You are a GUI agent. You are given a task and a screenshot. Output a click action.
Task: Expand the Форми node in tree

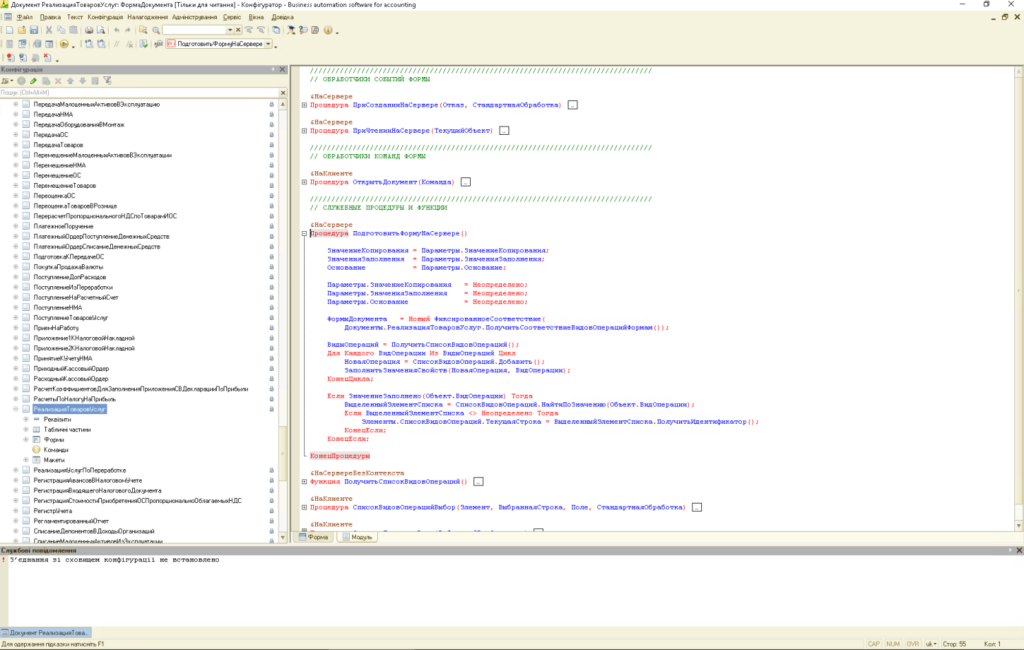click(x=25, y=439)
